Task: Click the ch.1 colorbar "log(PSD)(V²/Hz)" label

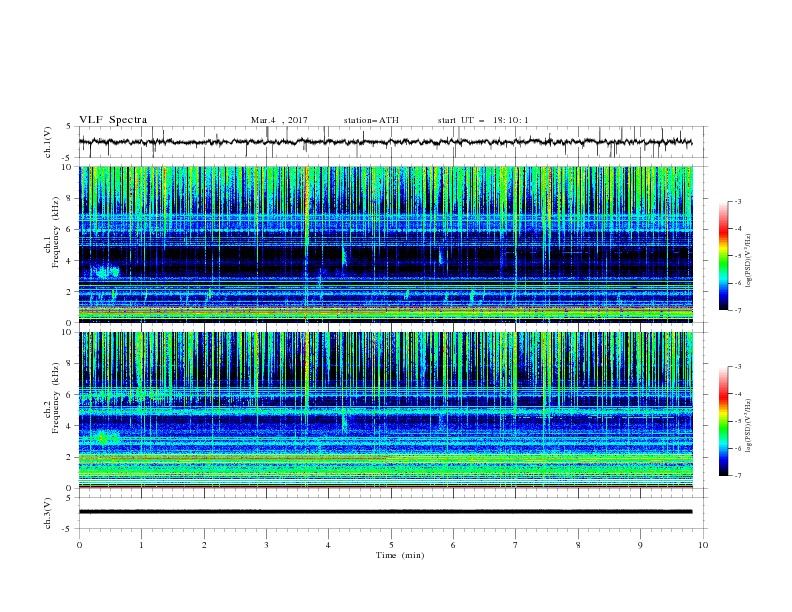Action: click(750, 260)
